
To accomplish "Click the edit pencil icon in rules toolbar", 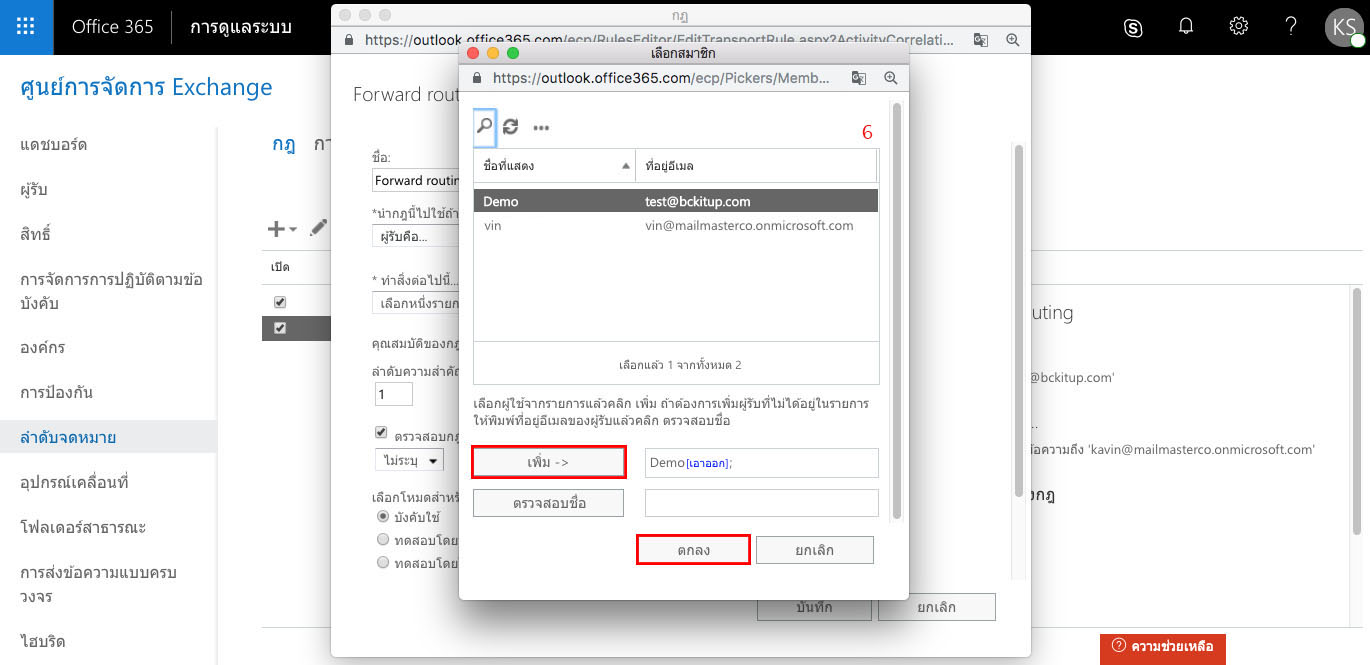I will point(318,229).
